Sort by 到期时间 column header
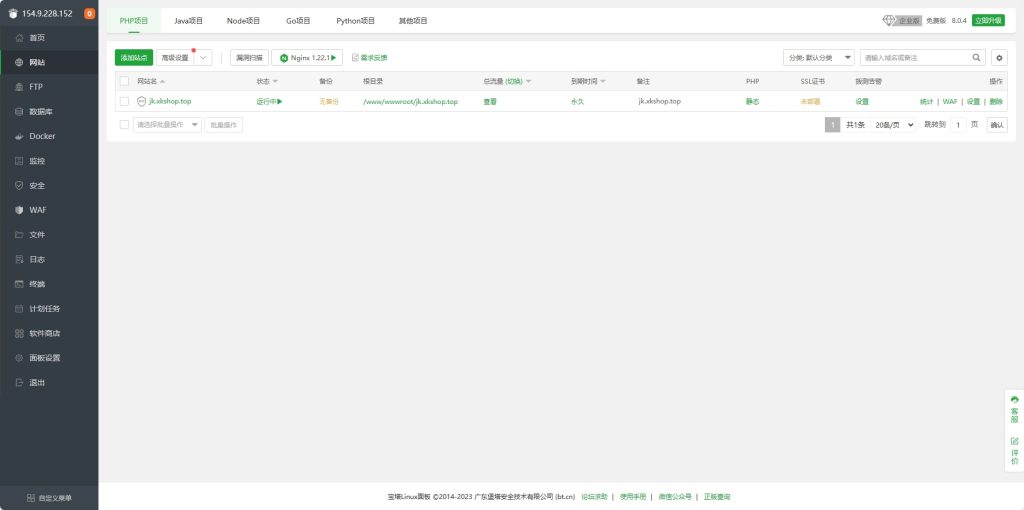This screenshot has height=510, width=1024. (x=588, y=81)
